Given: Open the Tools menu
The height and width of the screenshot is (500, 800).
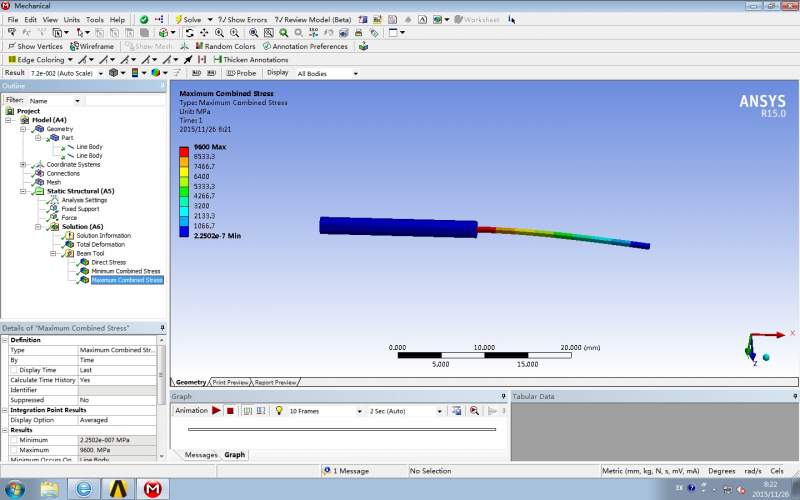Looking at the screenshot, I should point(95,19).
